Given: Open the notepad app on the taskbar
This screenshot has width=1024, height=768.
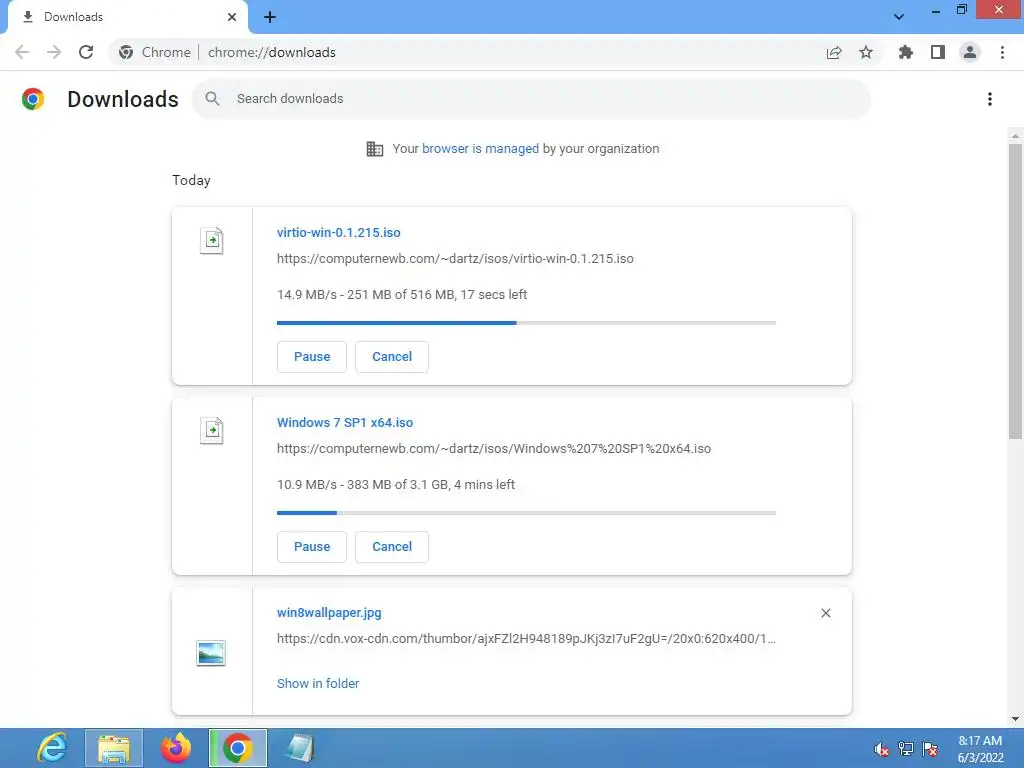Looking at the screenshot, I should coord(300,748).
